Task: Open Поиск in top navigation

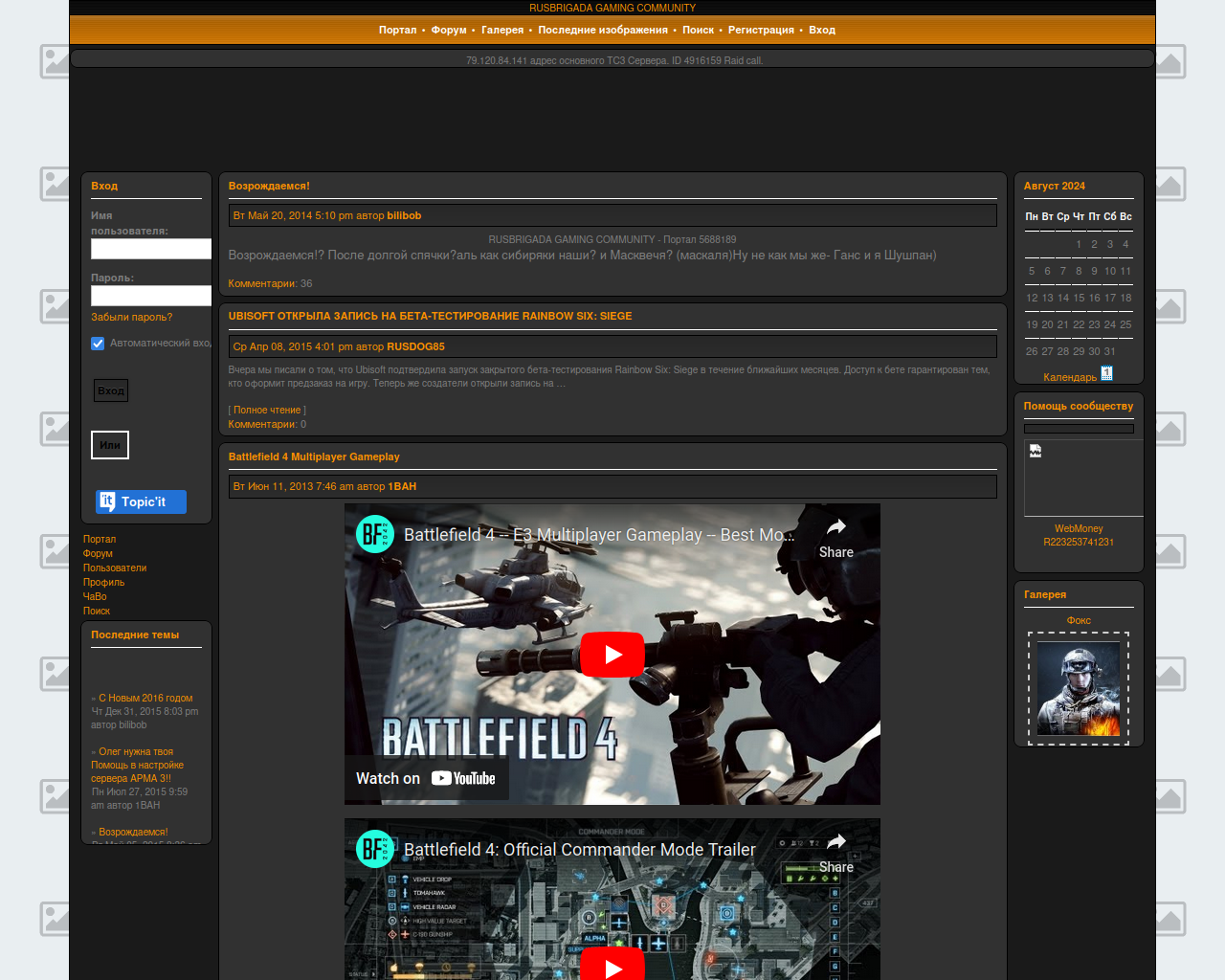Action: [698, 30]
